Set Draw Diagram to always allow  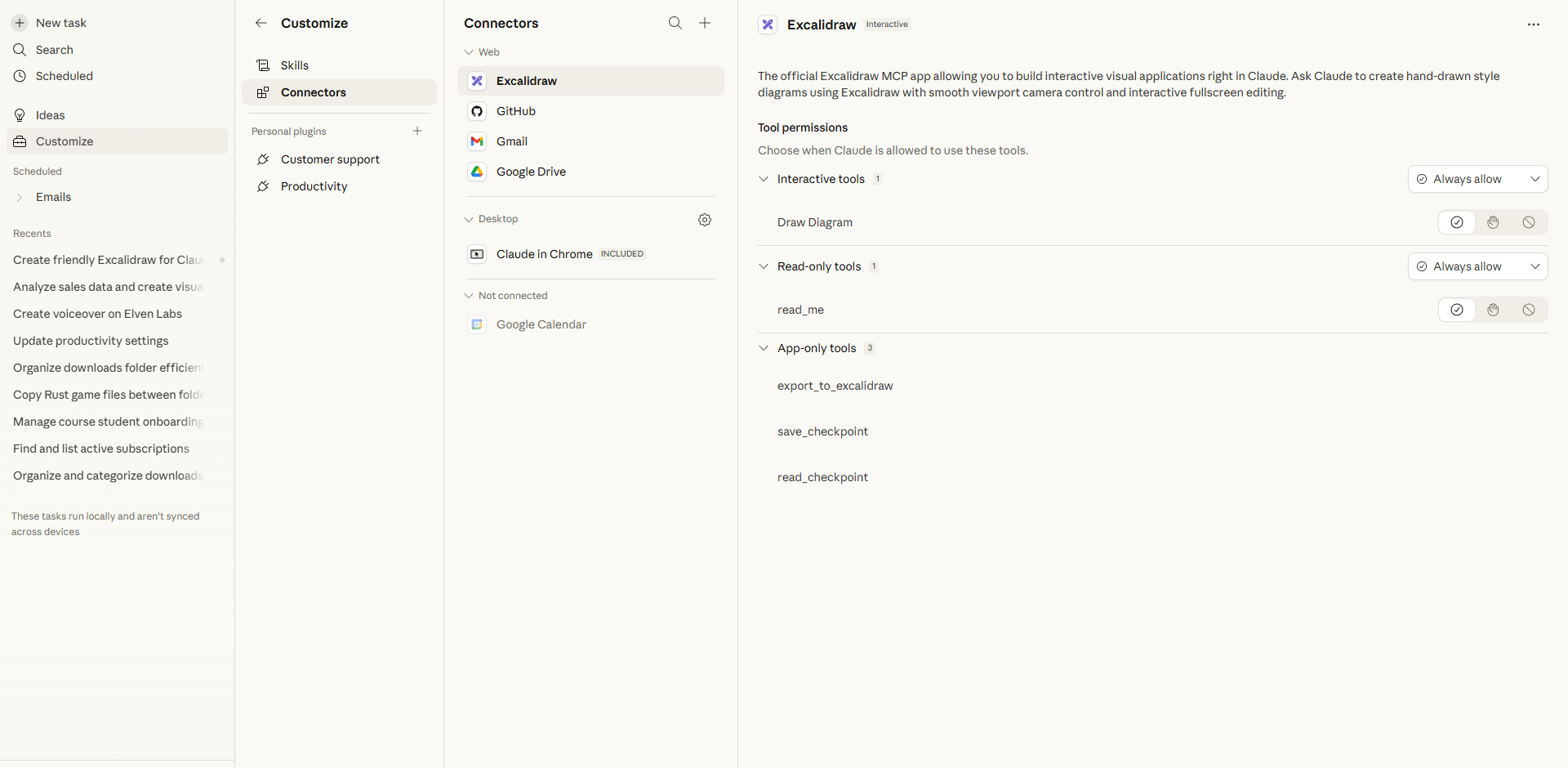(x=1457, y=222)
